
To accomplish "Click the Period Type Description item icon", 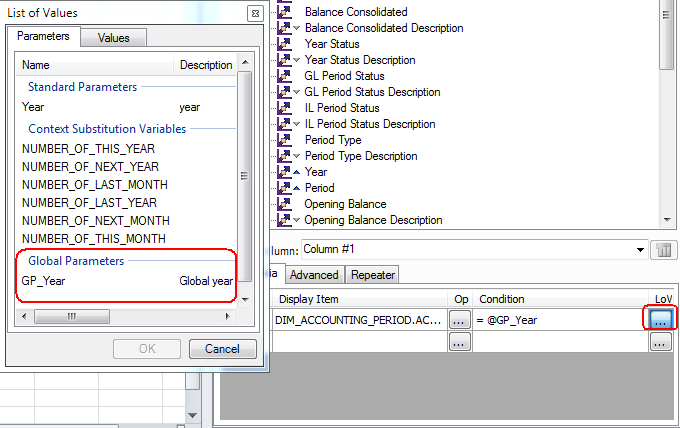I will [x=284, y=156].
